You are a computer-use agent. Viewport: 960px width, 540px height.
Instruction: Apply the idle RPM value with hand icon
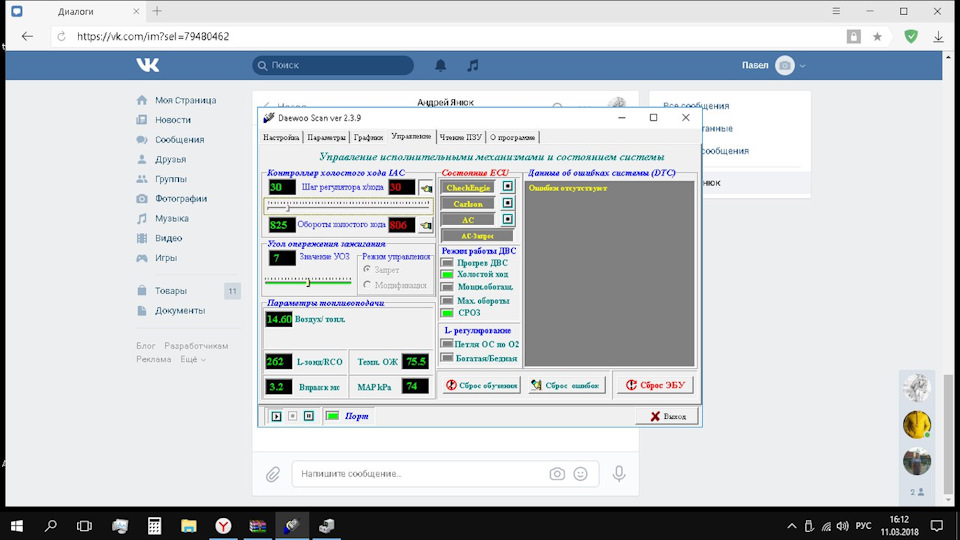tap(425, 225)
